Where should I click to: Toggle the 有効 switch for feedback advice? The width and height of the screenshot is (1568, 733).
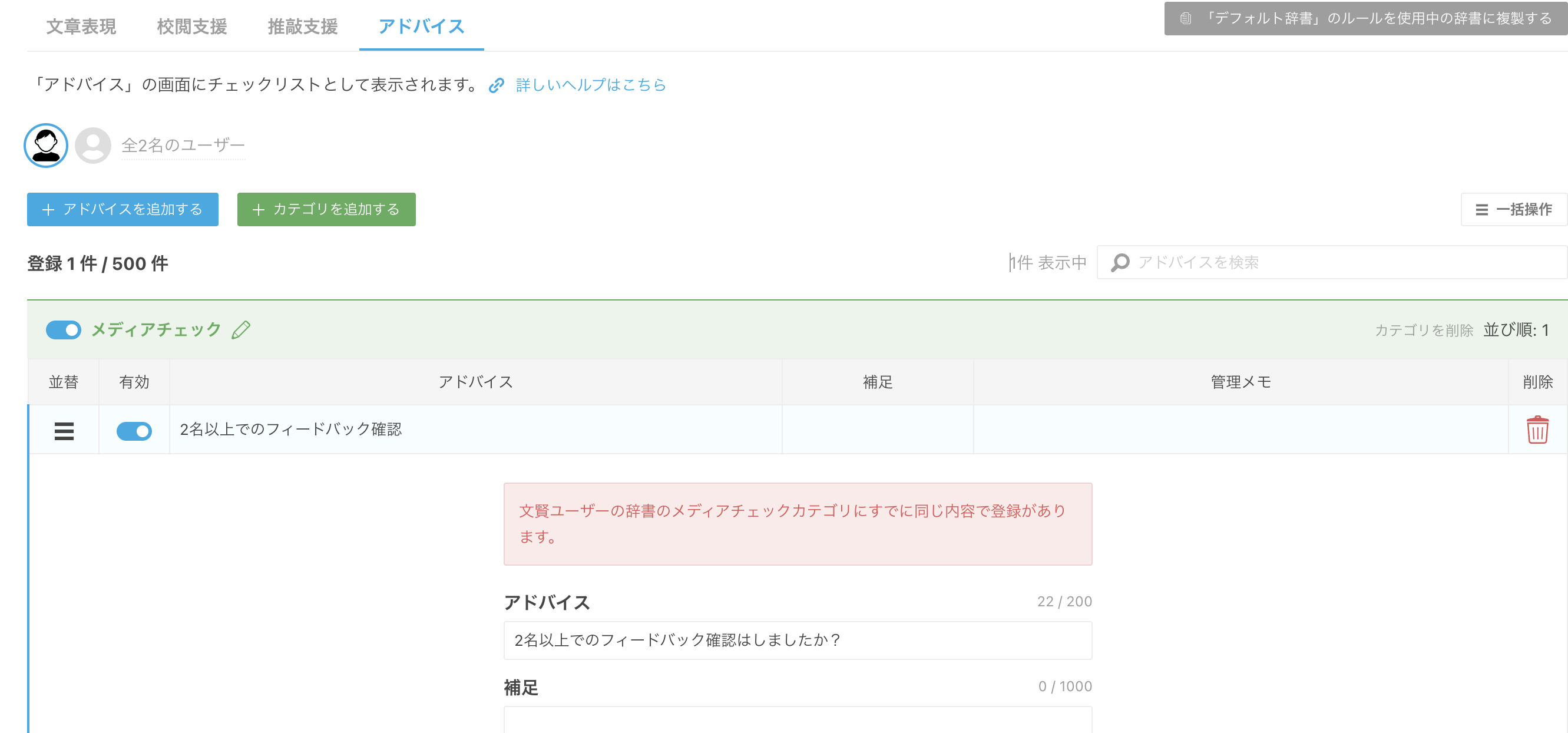pos(134,431)
